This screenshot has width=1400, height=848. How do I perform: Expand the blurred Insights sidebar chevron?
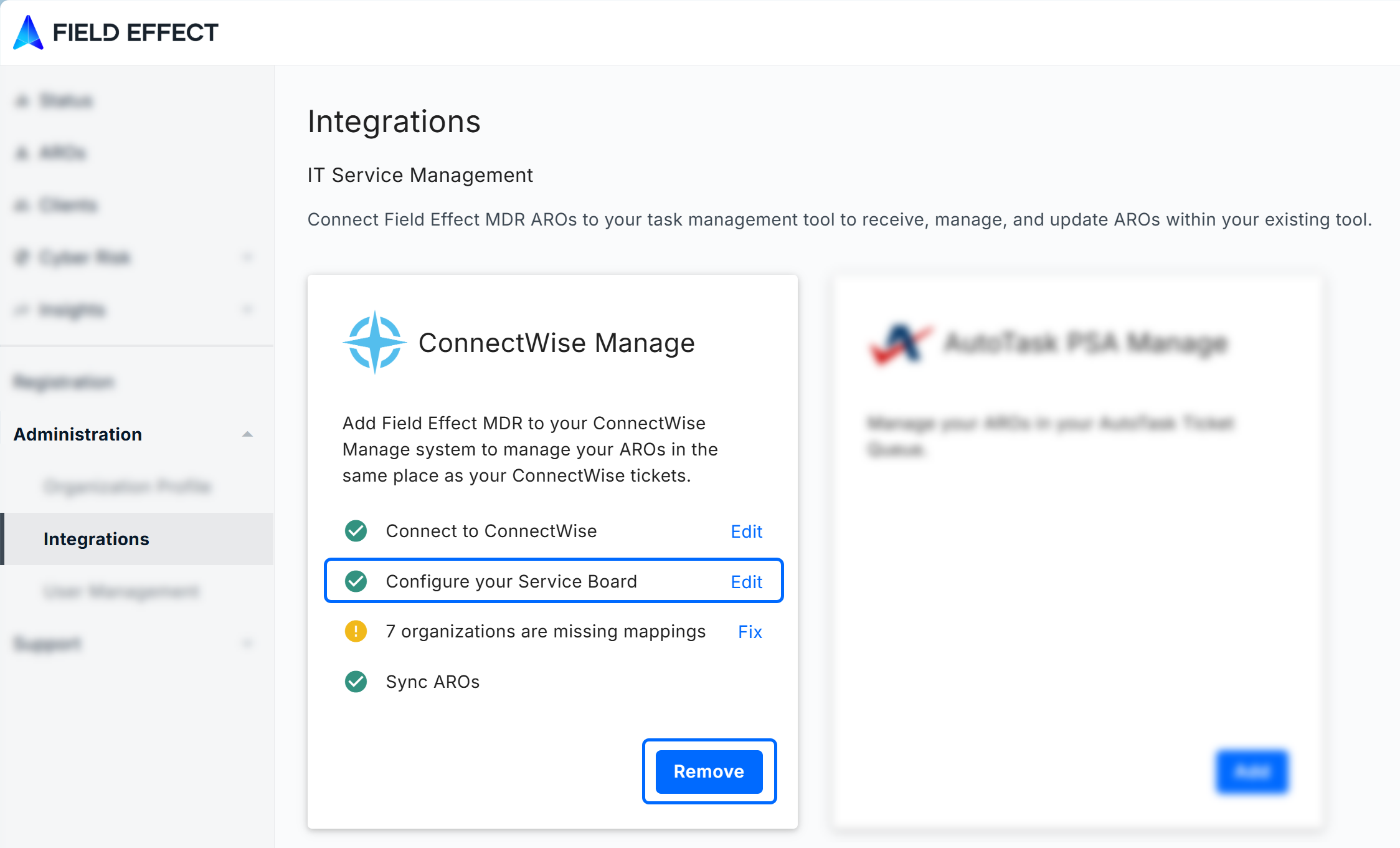click(247, 310)
